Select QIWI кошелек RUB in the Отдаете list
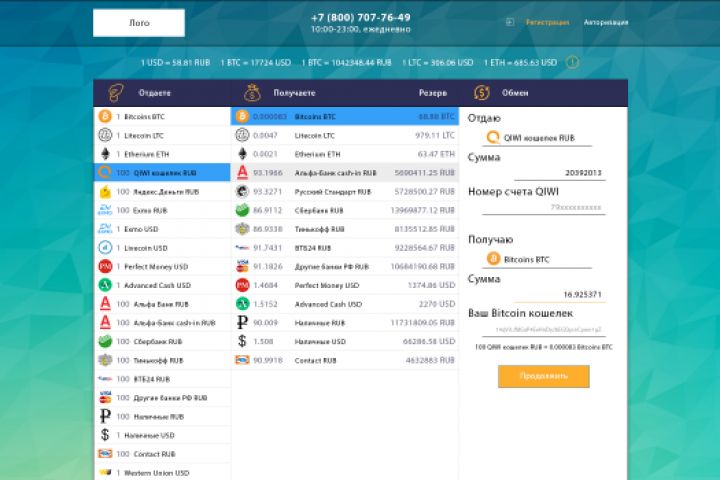 162,173
